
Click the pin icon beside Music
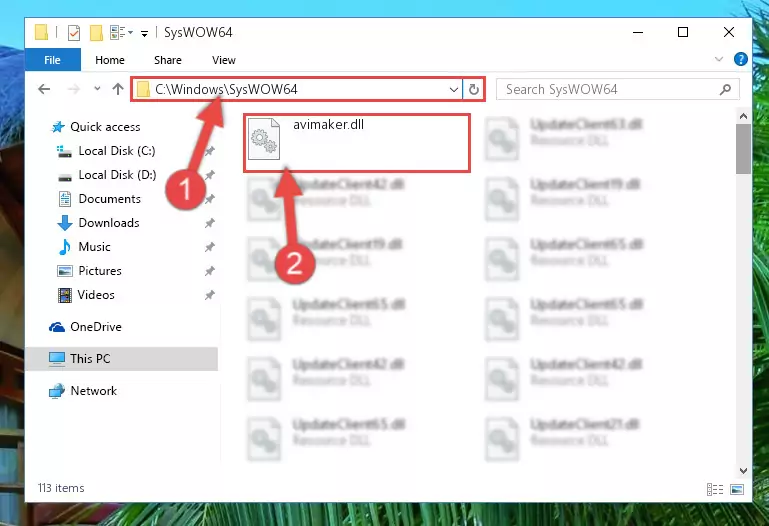[209, 247]
